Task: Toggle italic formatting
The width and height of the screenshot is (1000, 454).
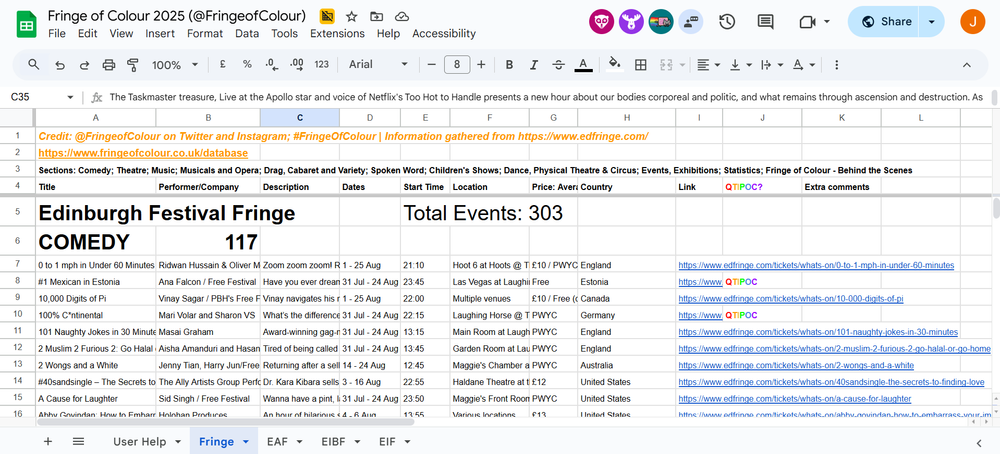Action: [534, 64]
